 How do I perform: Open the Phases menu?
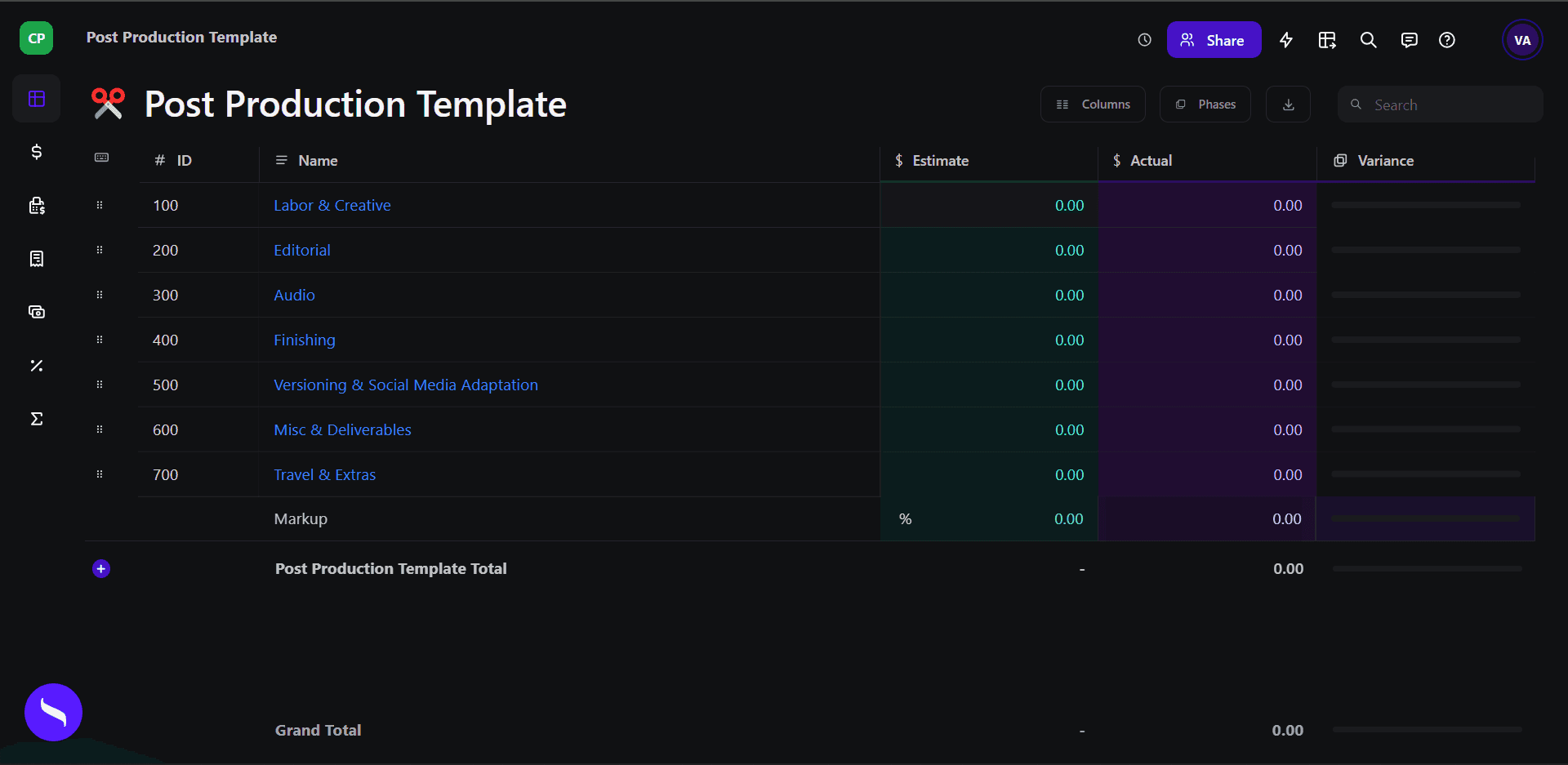[1205, 105]
